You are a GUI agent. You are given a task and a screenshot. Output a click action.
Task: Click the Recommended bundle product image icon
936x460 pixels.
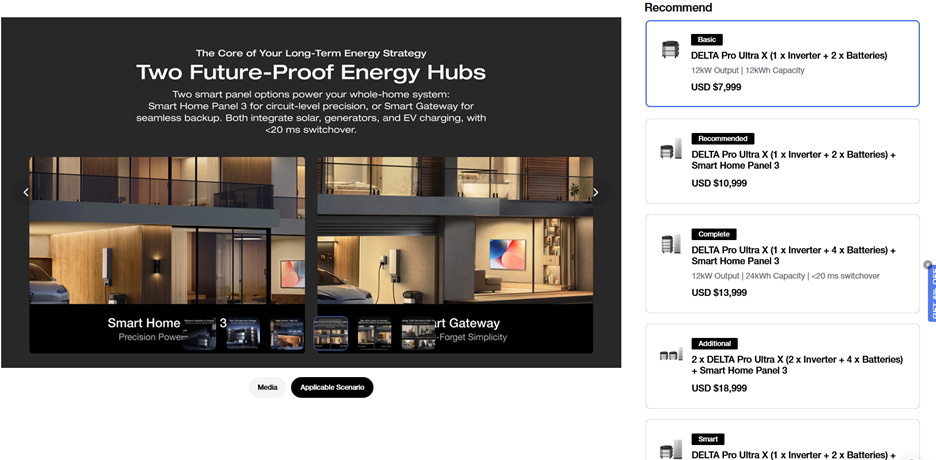[671, 149]
